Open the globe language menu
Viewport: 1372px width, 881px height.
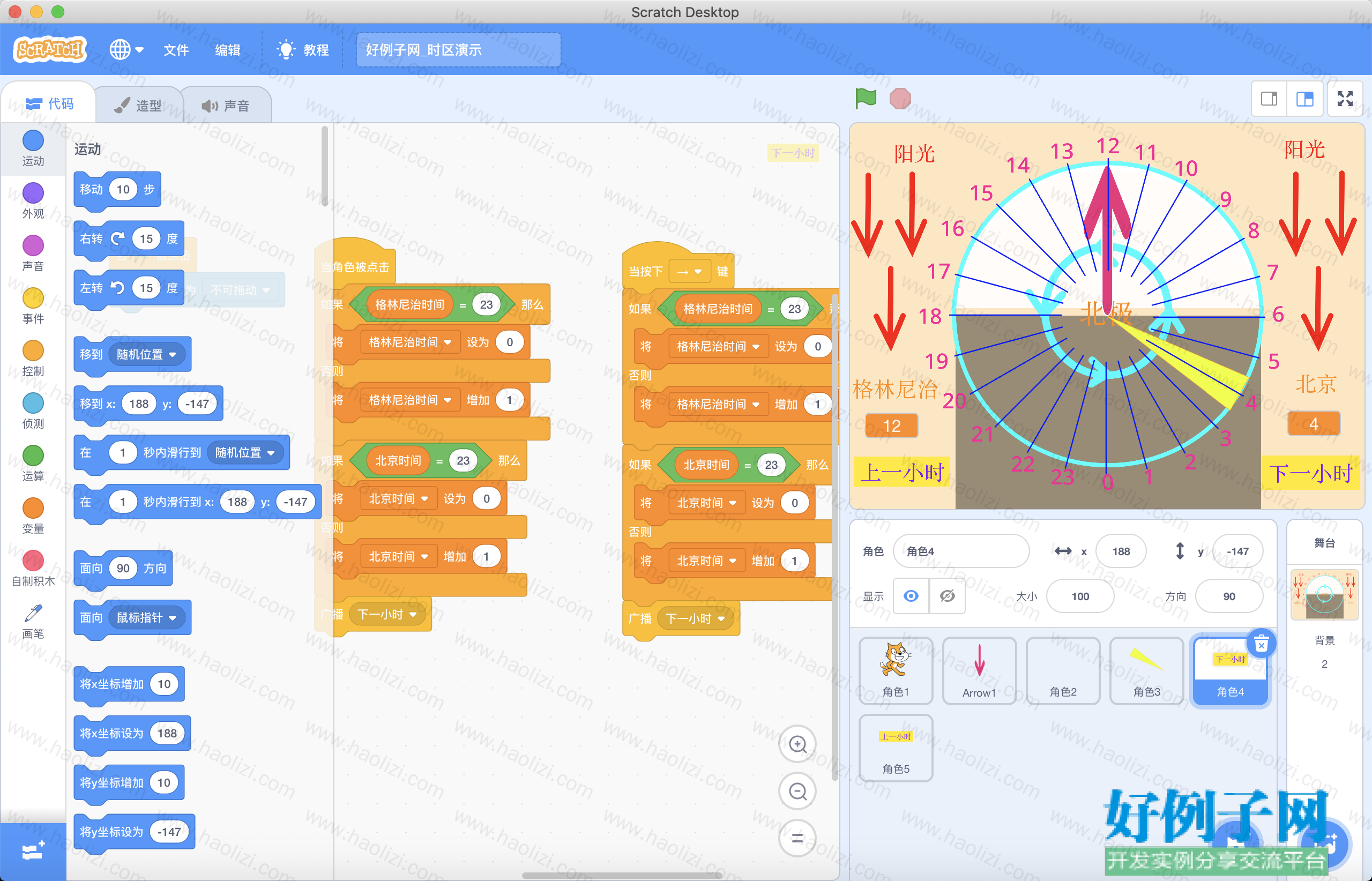(x=126, y=50)
